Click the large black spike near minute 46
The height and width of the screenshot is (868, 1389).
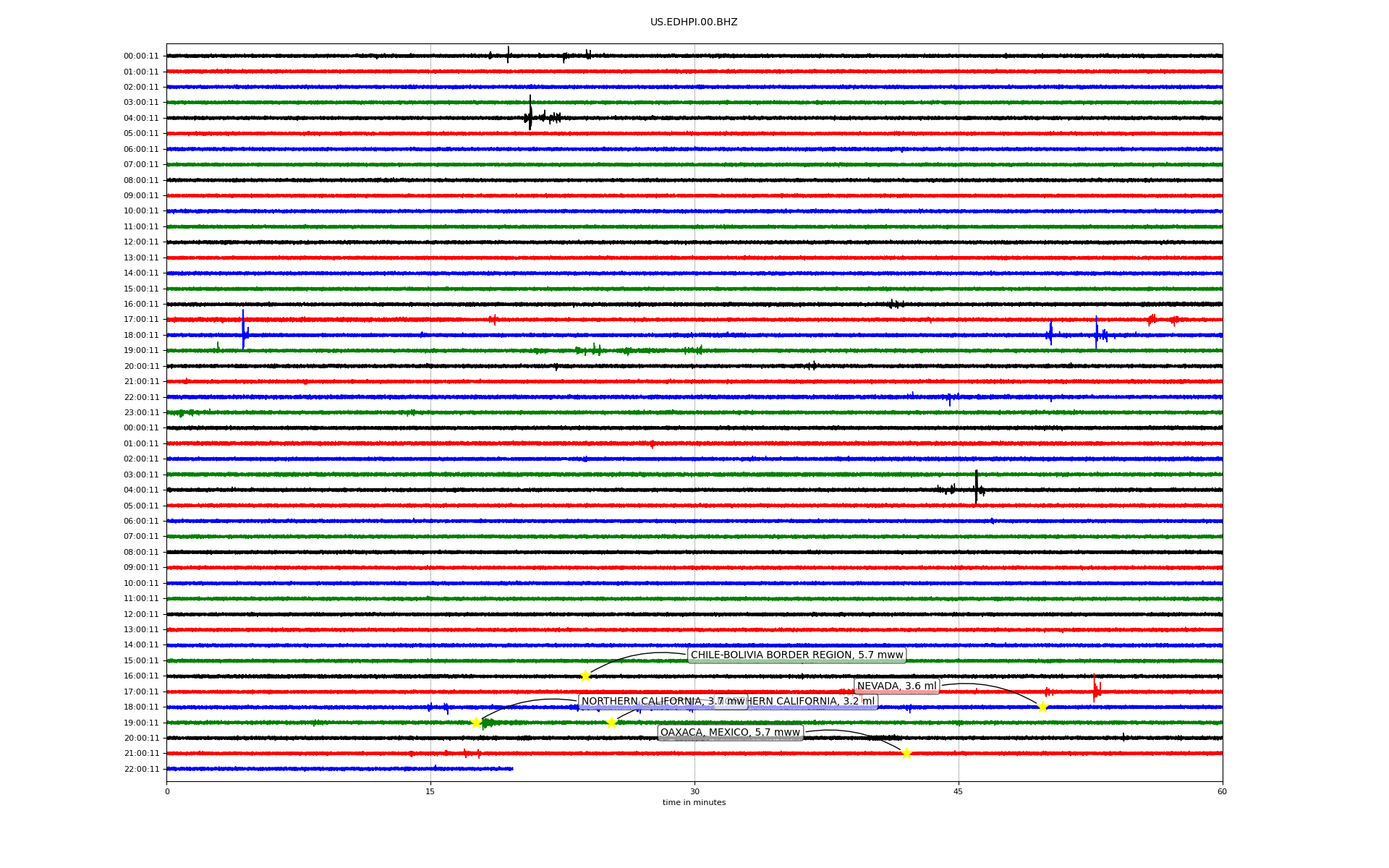(x=976, y=486)
